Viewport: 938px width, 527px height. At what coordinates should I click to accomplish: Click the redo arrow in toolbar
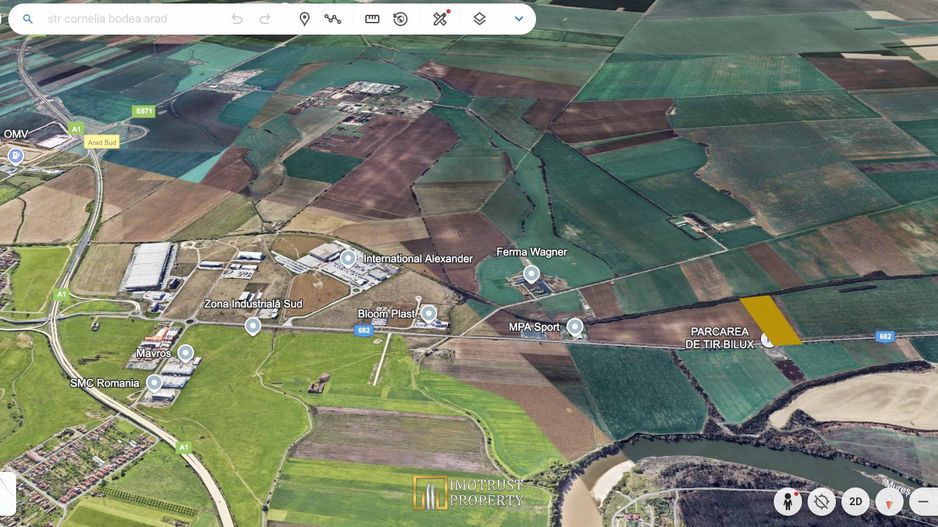click(265, 19)
